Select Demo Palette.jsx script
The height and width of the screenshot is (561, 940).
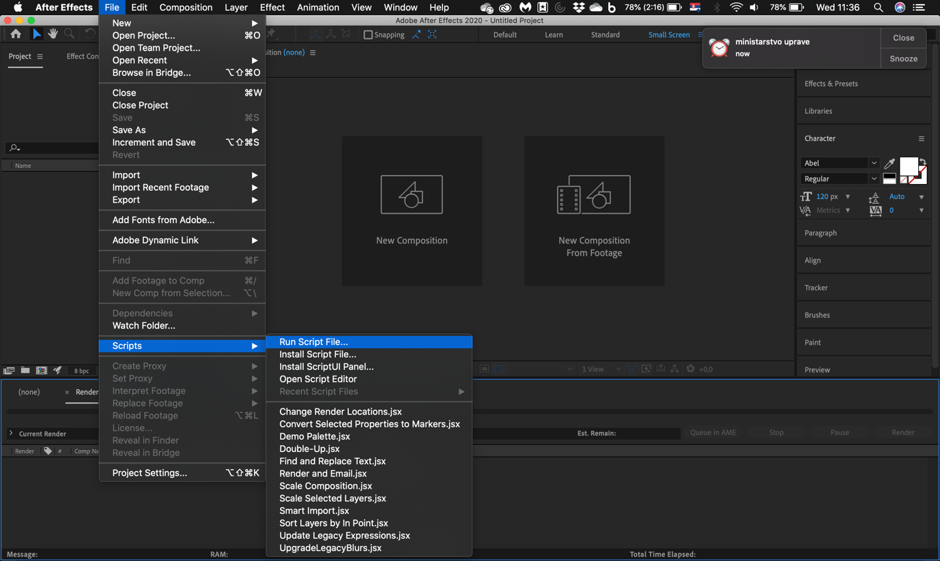[x=315, y=437]
